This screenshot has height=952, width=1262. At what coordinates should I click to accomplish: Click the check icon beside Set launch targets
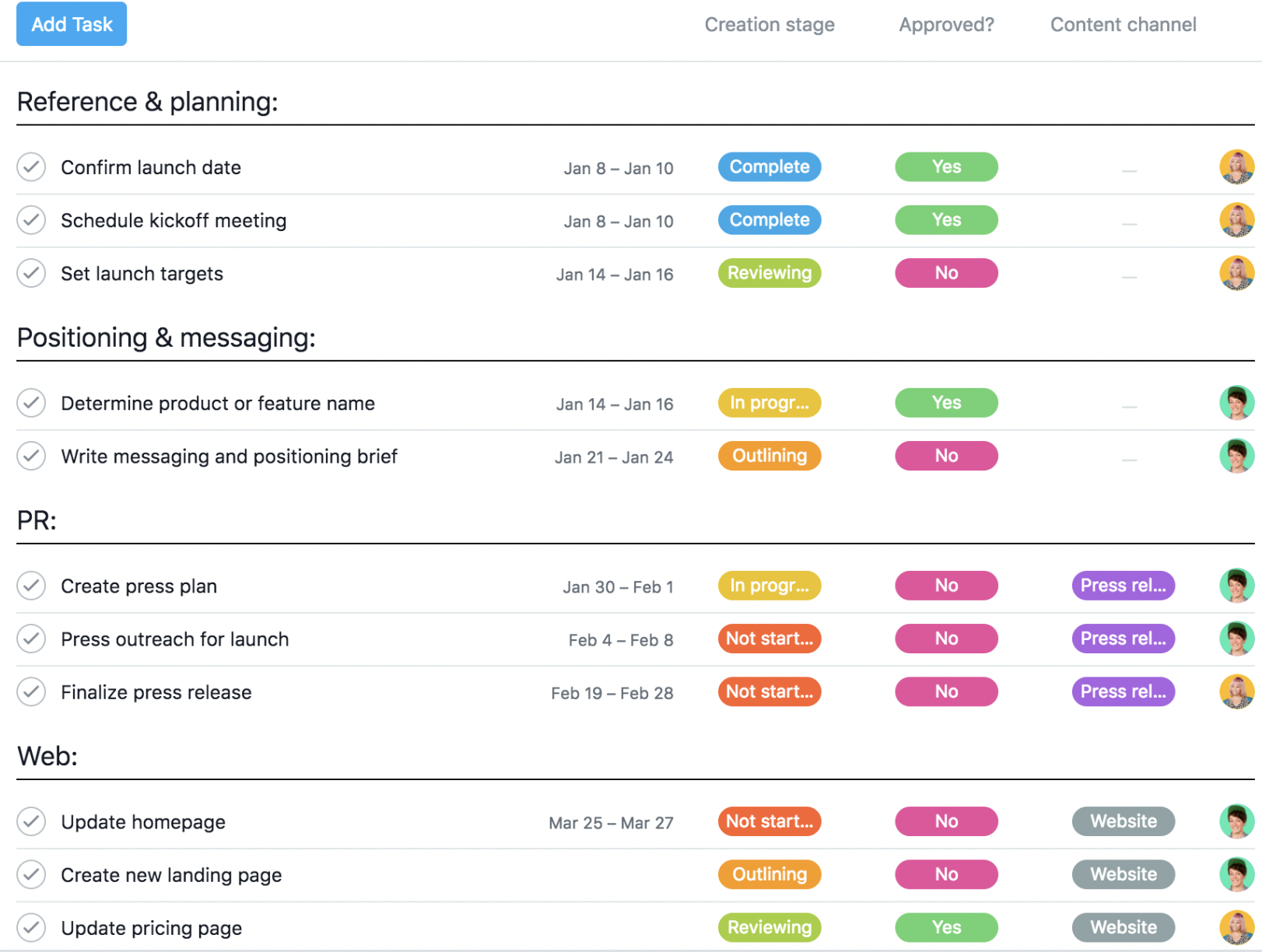pyautogui.click(x=31, y=273)
